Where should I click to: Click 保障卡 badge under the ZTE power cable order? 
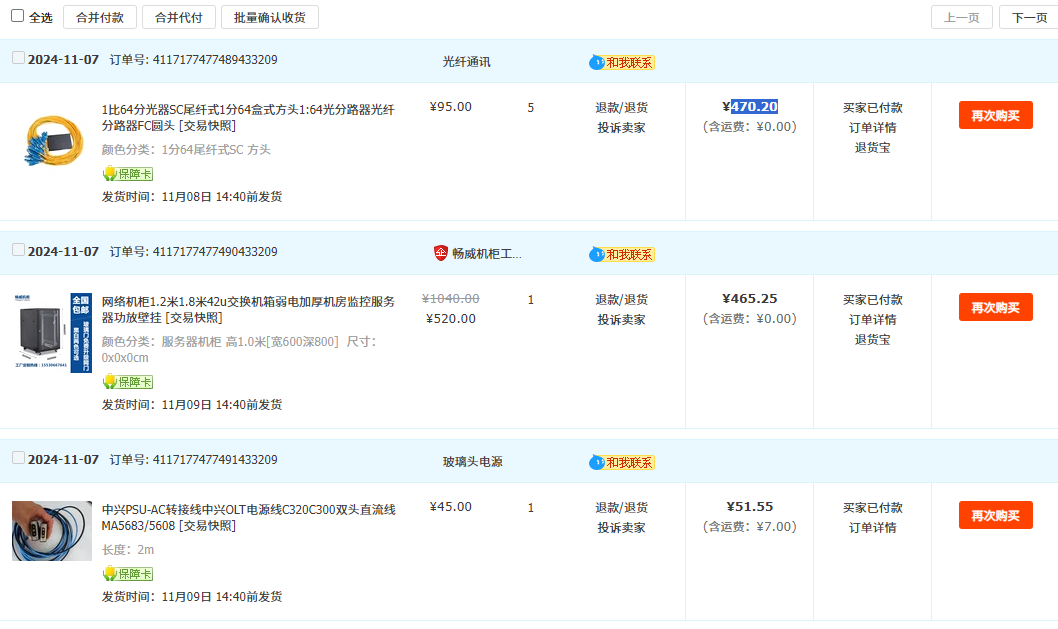(128, 574)
